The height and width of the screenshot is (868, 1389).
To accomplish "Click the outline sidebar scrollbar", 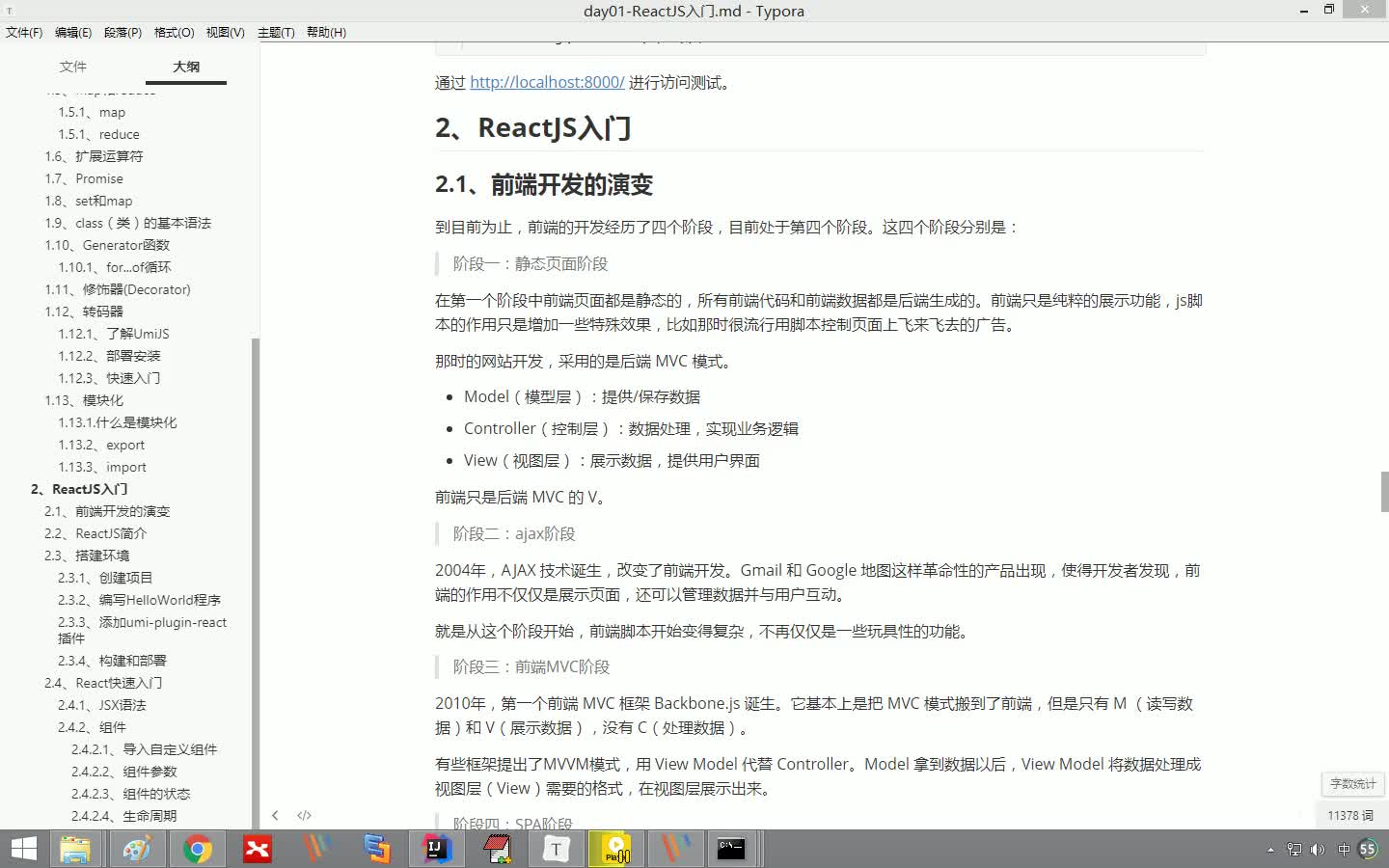I will click(255, 583).
